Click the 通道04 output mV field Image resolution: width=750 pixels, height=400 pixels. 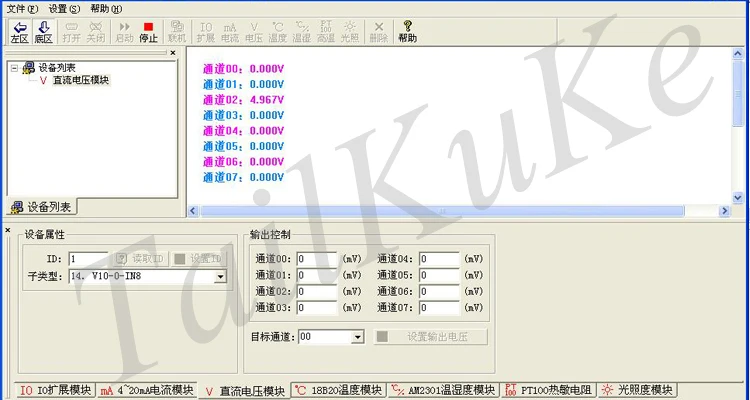[440, 259]
